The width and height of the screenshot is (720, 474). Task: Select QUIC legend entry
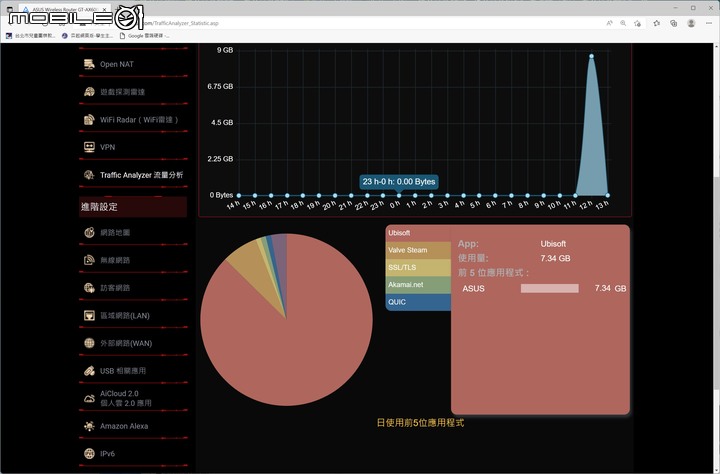click(x=418, y=302)
